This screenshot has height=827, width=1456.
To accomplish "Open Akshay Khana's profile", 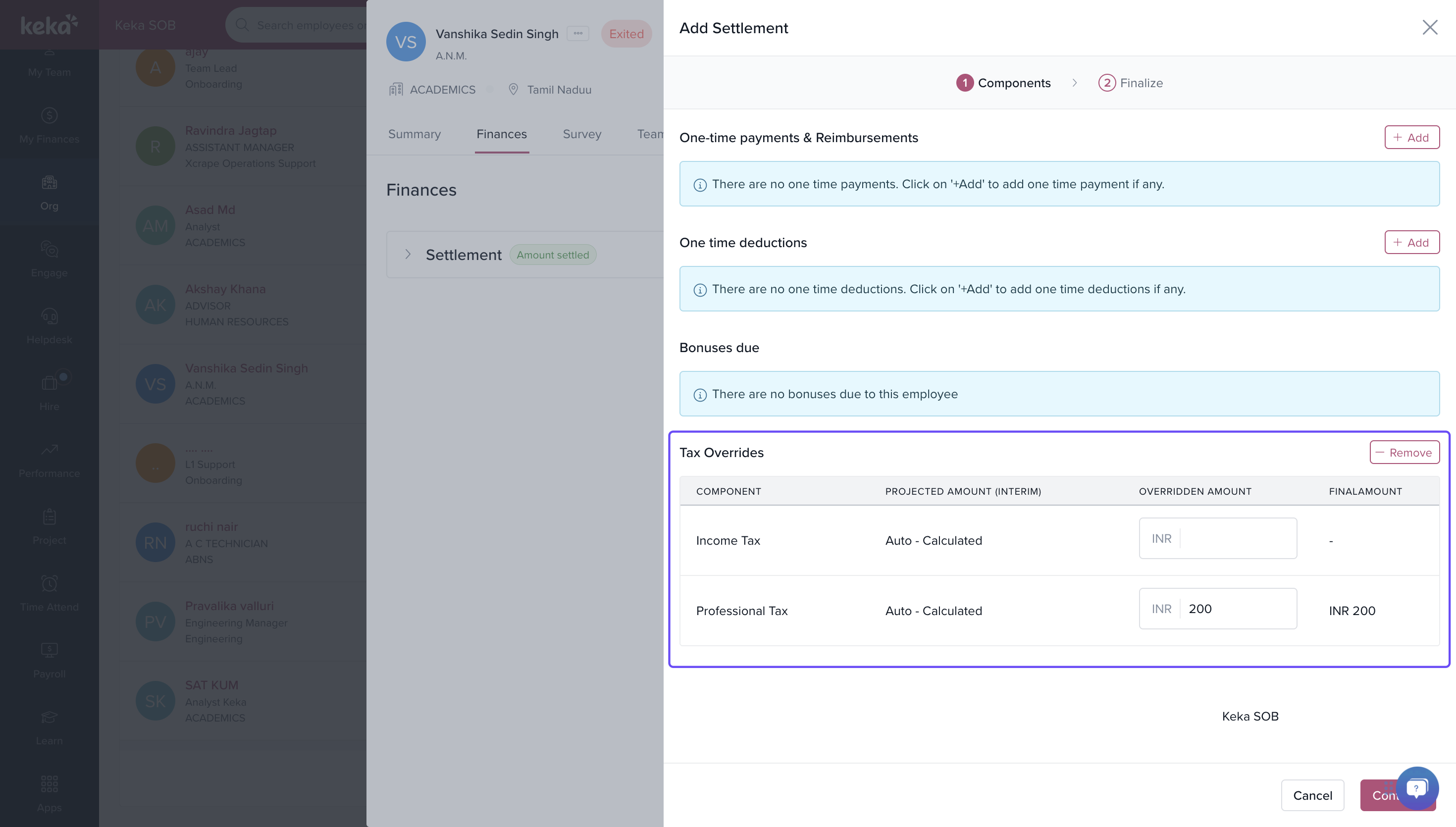I will click(225, 289).
